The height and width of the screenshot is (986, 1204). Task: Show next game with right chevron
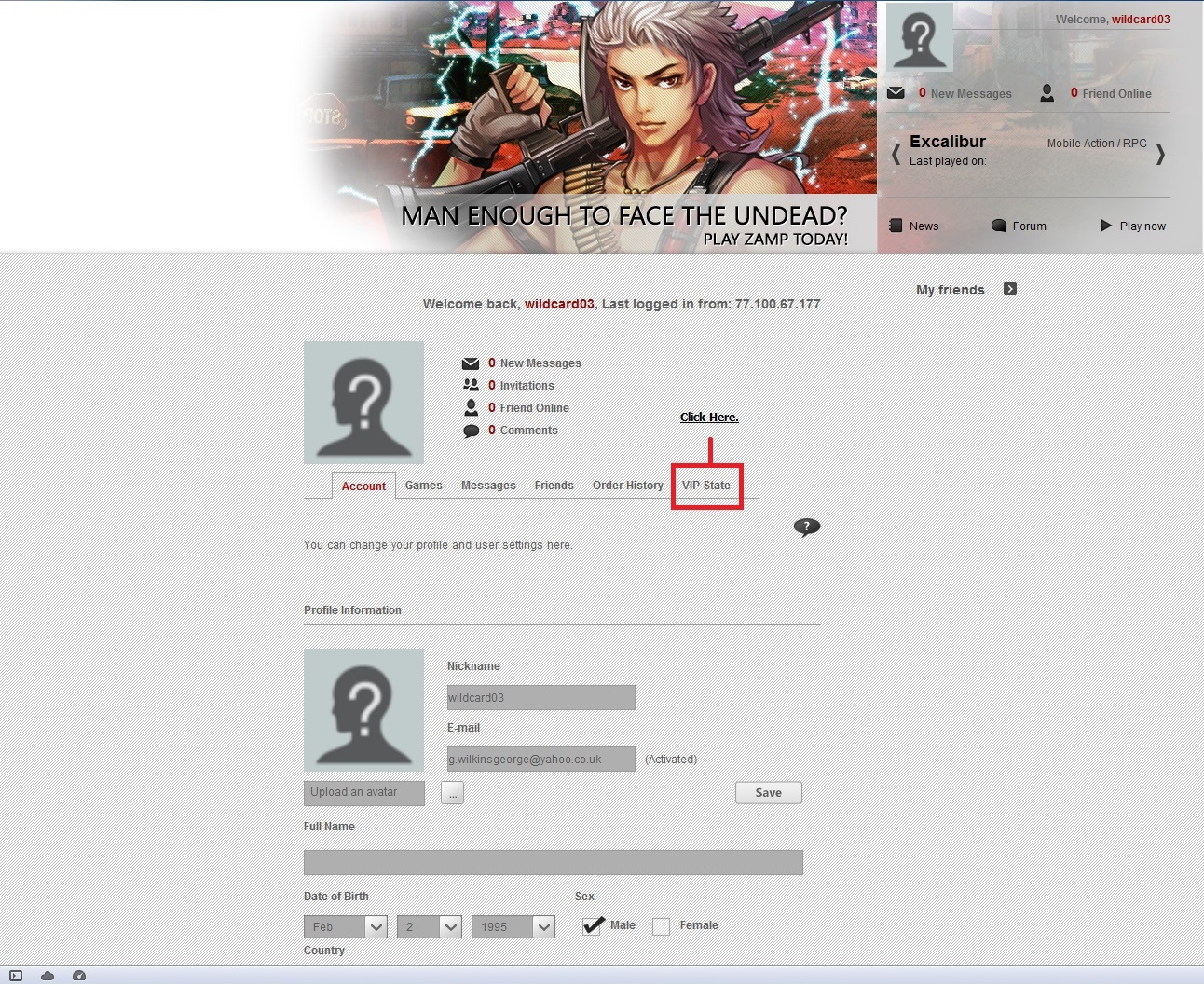1160,154
